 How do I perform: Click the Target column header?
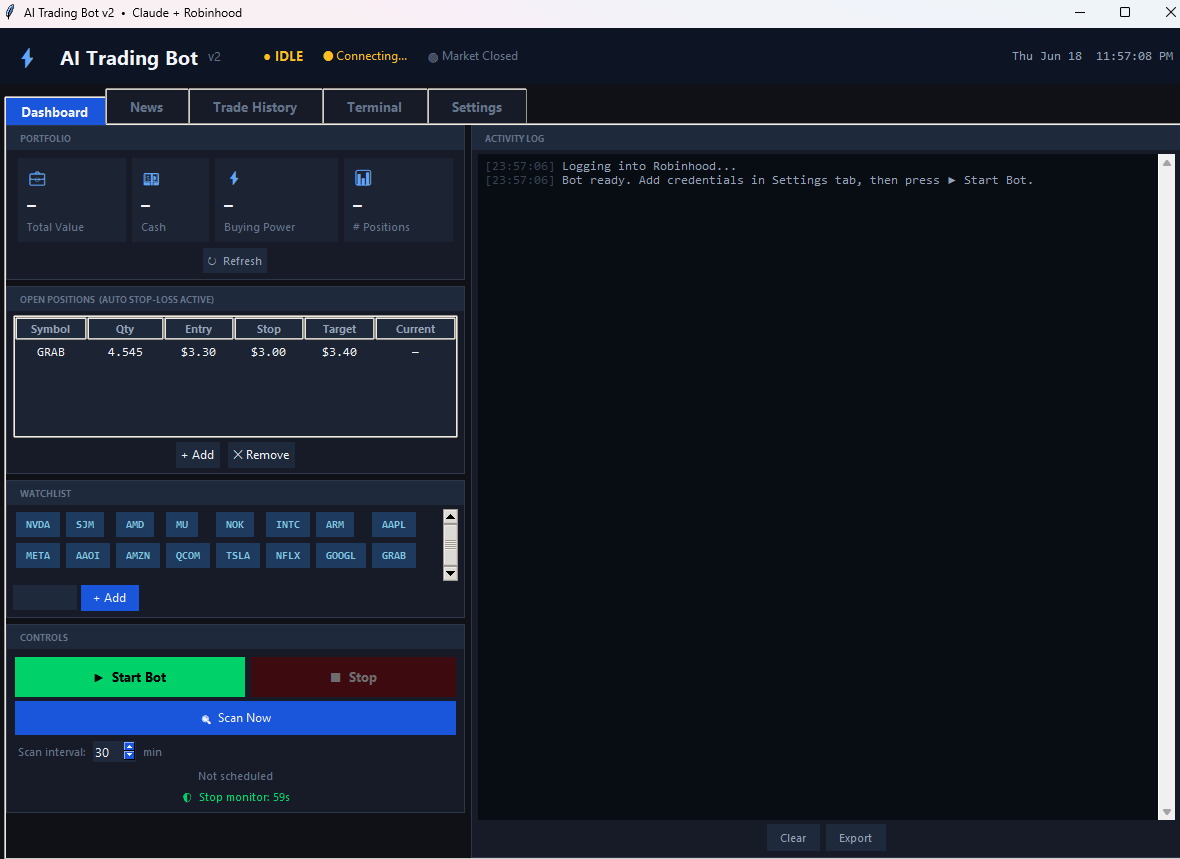[x=339, y=329]
